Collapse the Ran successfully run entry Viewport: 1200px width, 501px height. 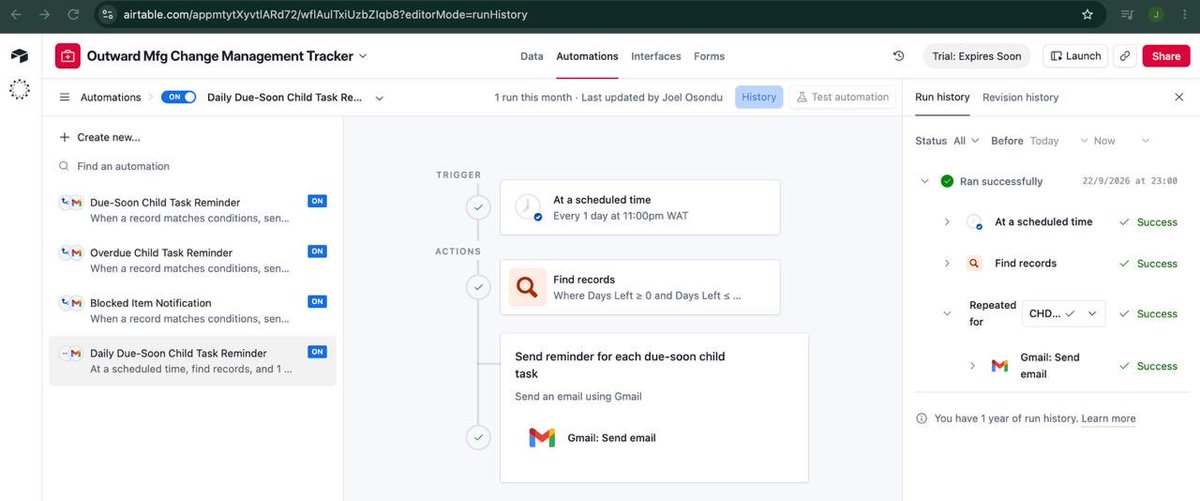(924, 181)
